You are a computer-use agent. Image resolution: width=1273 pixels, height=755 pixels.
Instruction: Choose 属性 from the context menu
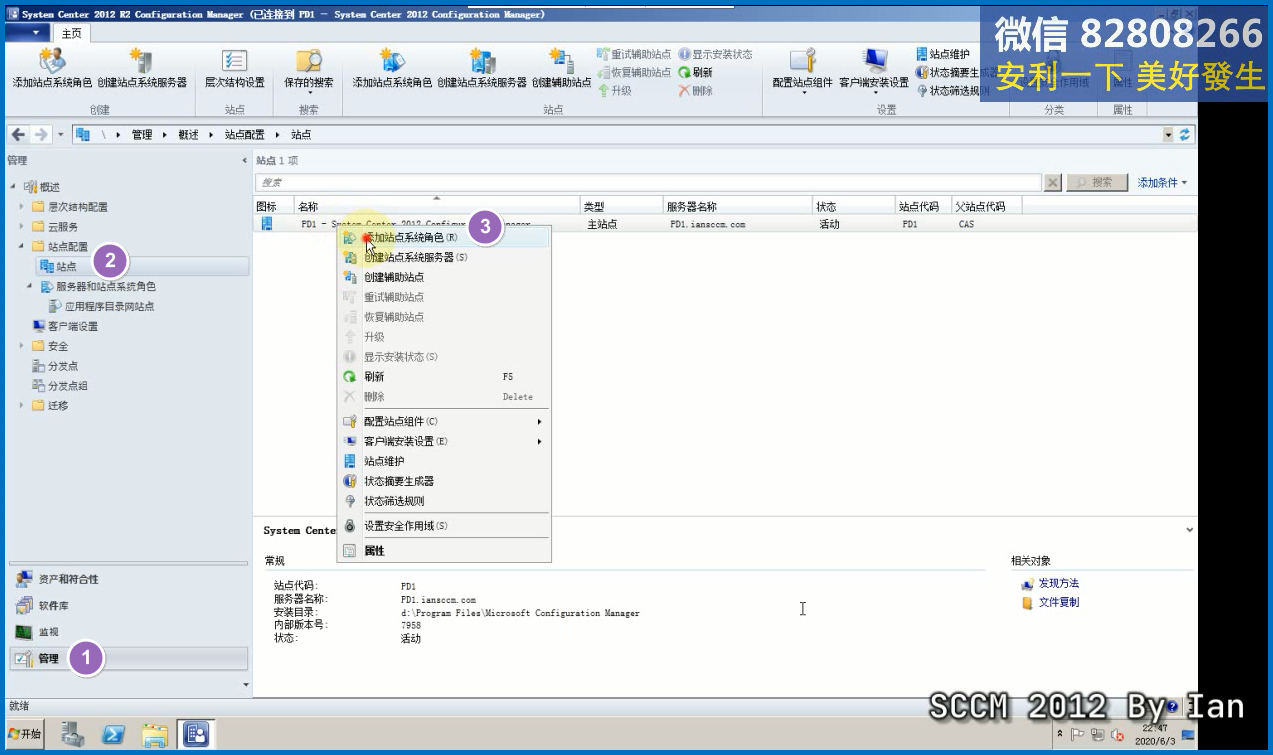(x=445, y=551)
